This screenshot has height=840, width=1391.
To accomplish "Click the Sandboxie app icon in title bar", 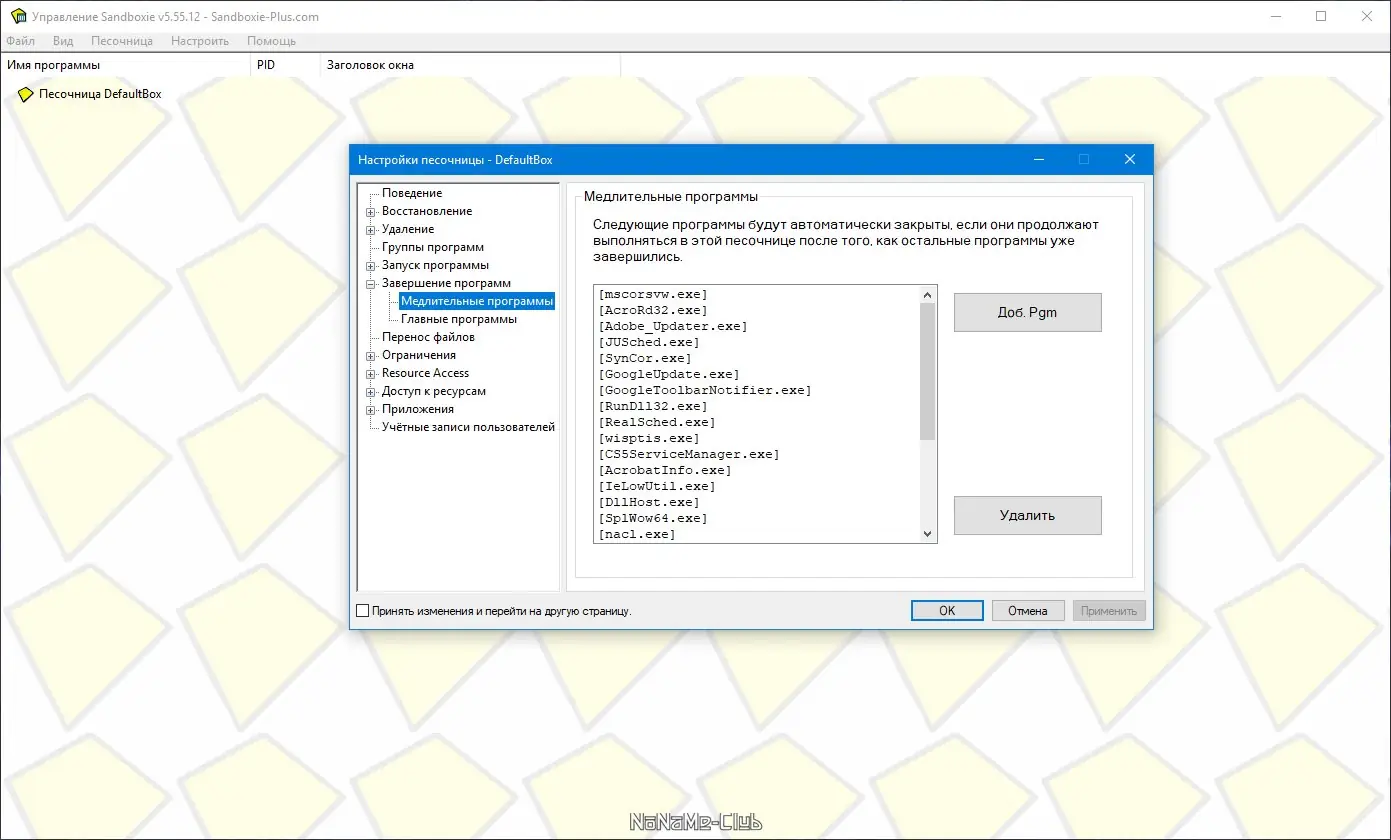I will coord(17,16).
